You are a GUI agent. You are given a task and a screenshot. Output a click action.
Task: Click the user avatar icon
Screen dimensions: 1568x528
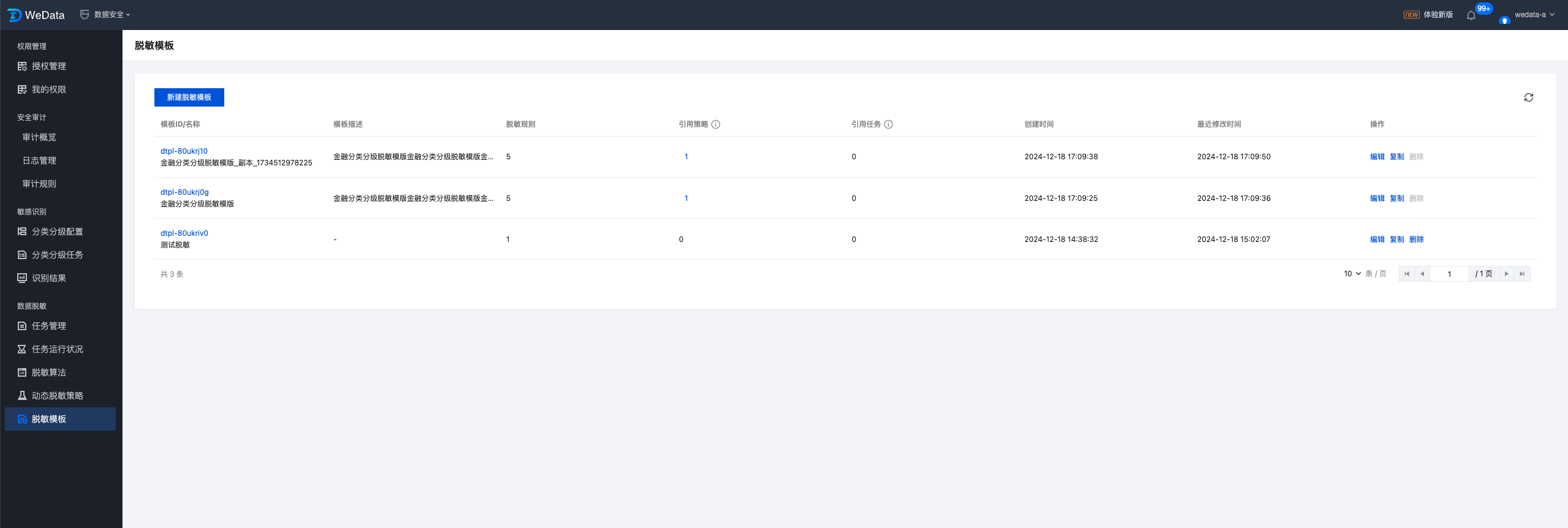pos(1504,20)
